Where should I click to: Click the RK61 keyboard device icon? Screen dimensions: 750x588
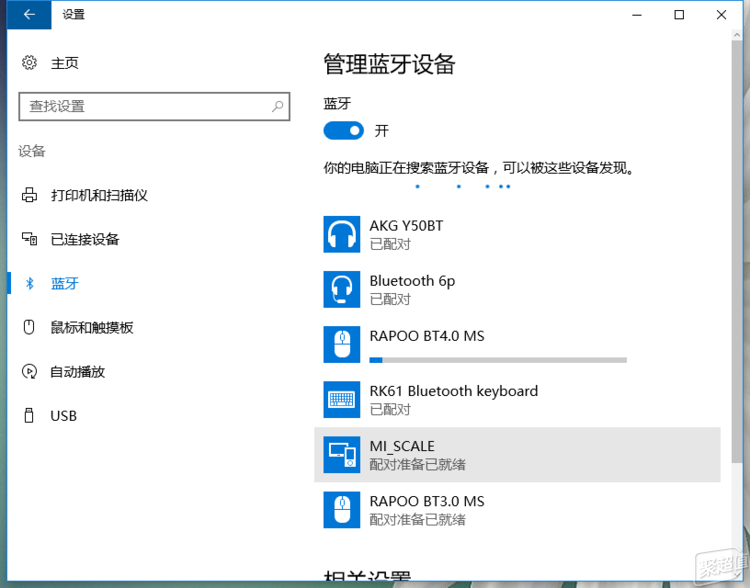[x=342, y=399]
